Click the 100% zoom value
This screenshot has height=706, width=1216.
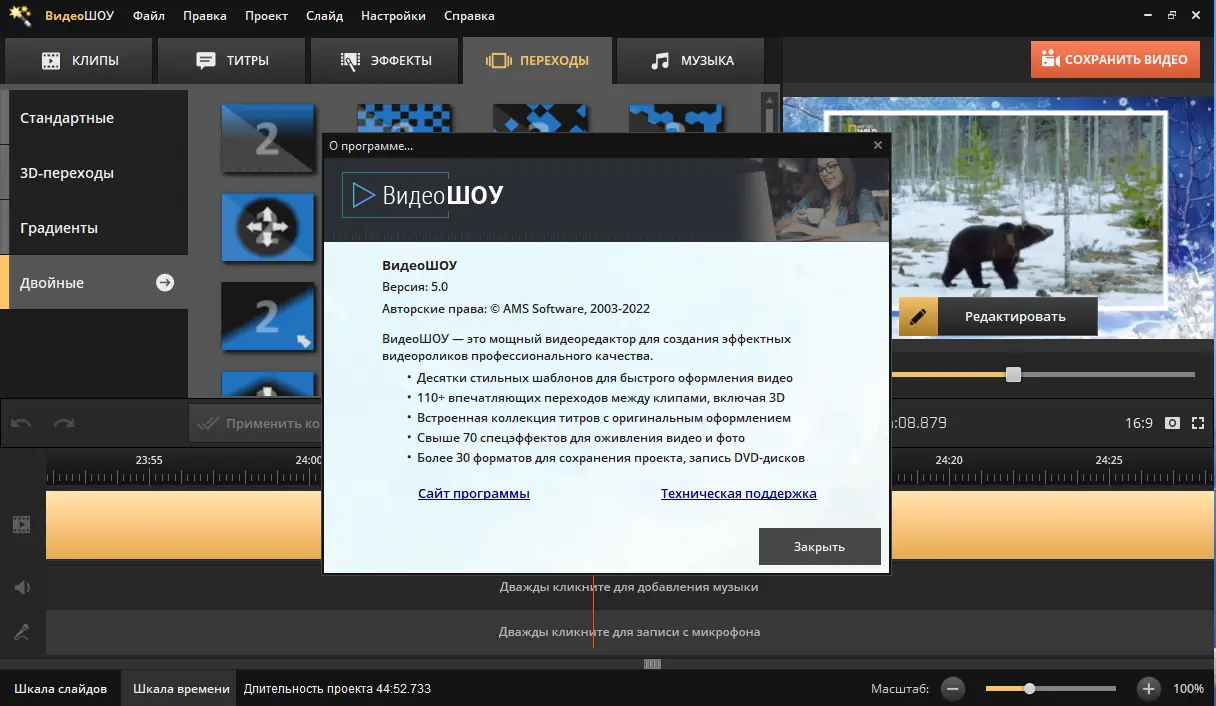(x=1188, y=688)
